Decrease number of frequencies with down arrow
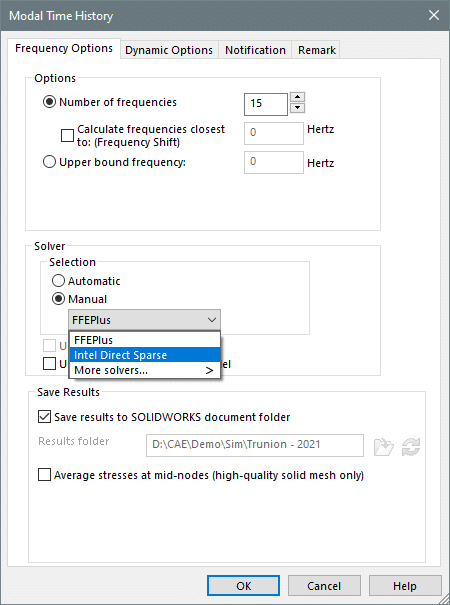Viewport: 450px width, 605px height. pos(297,108)
